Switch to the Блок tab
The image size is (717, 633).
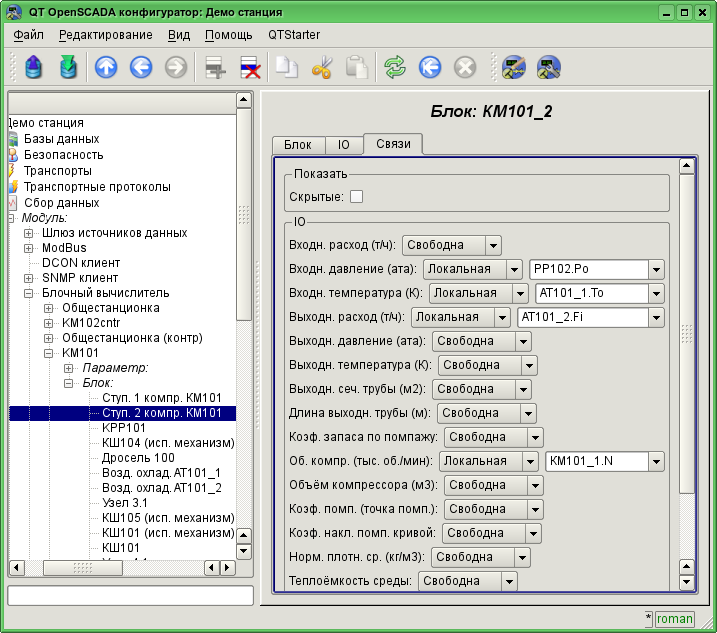coord(298,145)
